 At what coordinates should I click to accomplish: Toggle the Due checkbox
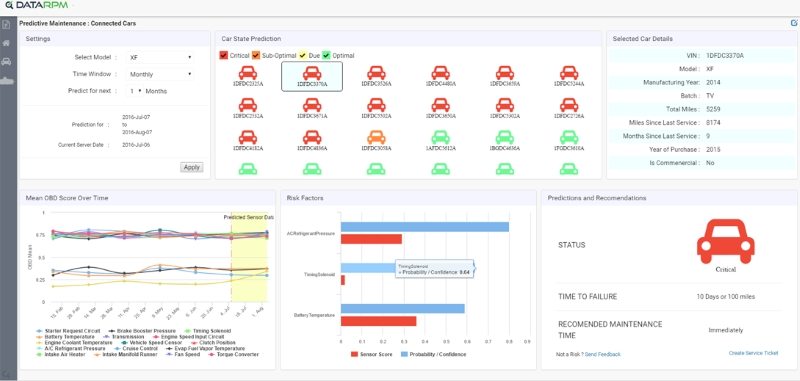click(x=303, y=55)
